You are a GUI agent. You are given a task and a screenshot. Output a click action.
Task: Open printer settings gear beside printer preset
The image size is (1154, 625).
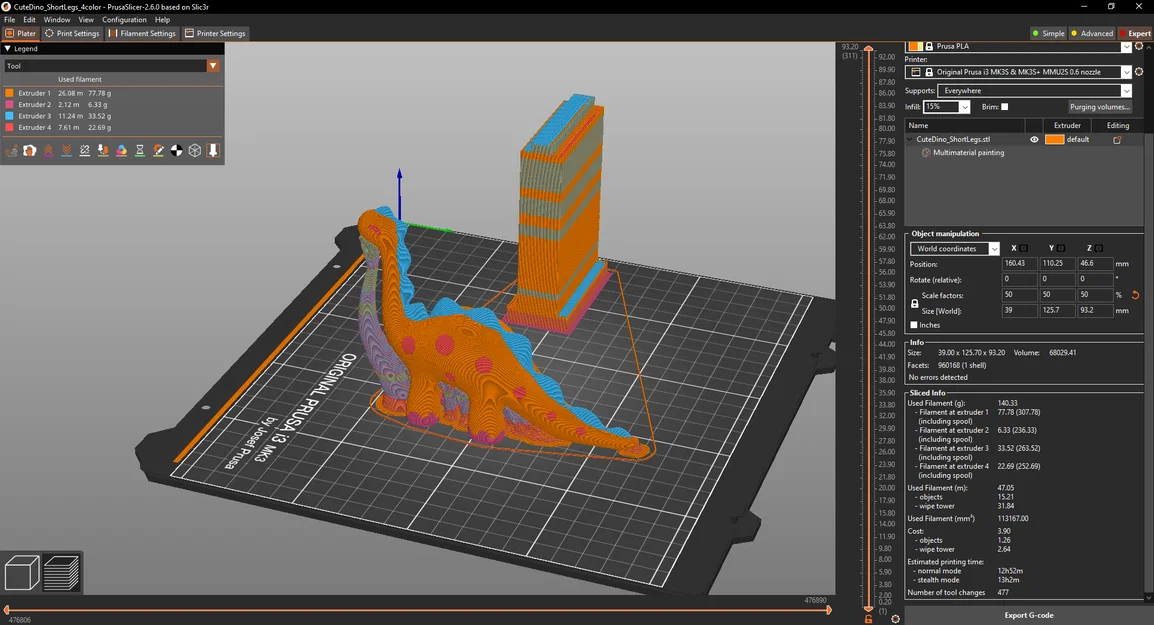(x=1139, y=71)
